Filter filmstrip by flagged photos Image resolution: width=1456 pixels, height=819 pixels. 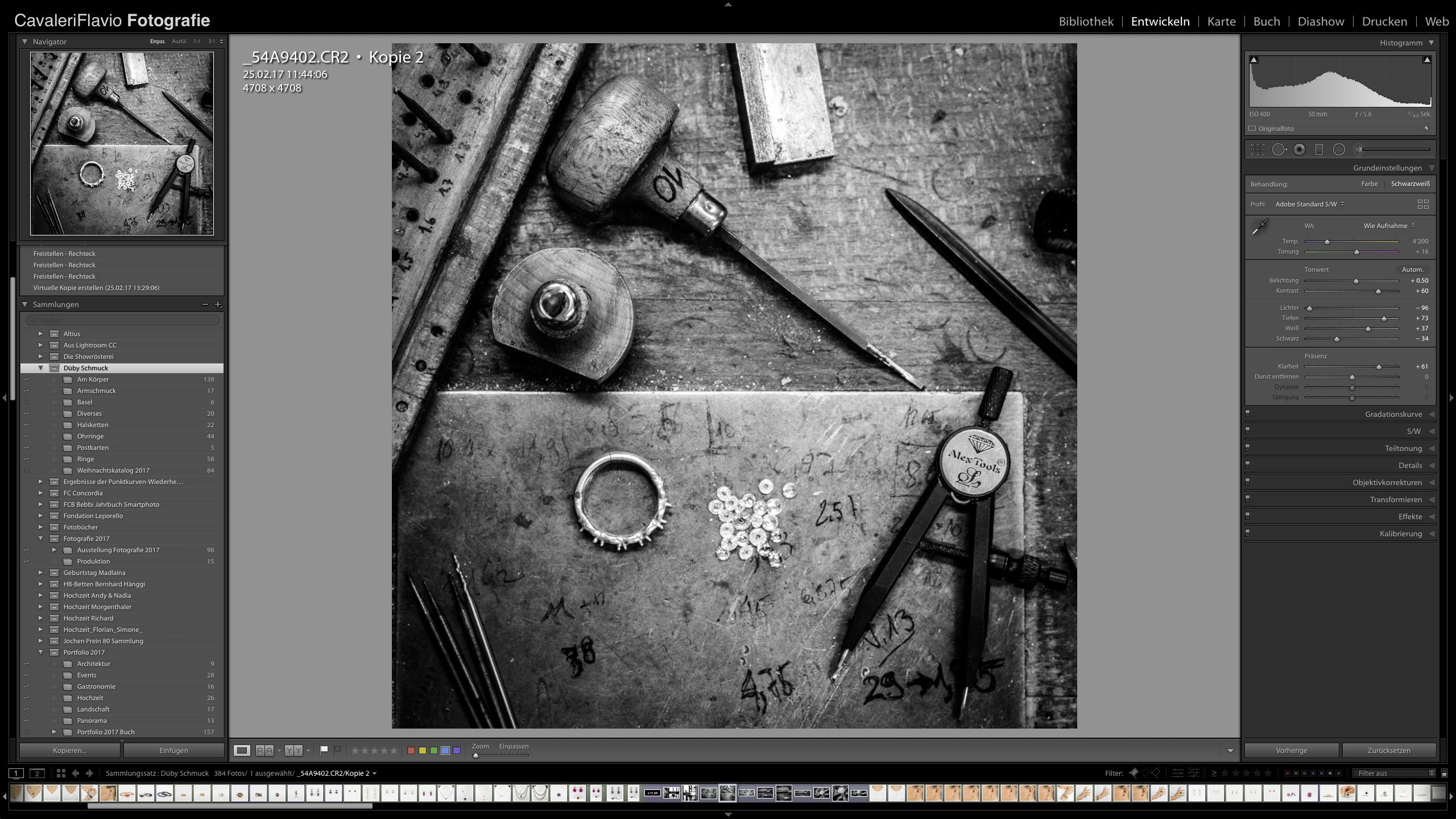coord(1134,773)
